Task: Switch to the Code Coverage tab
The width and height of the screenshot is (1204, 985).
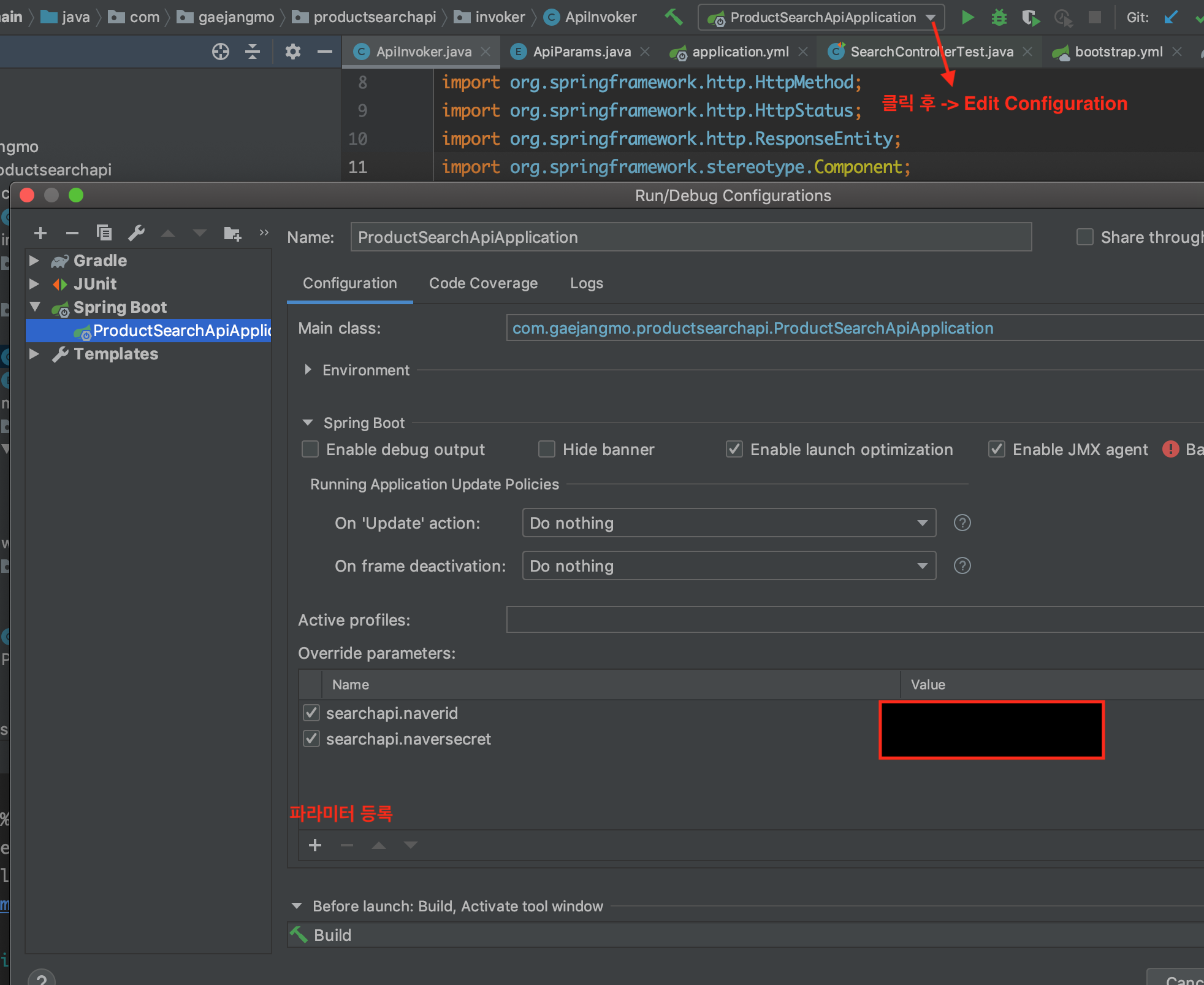Action: pyautogui.click(x=483, y=283)
